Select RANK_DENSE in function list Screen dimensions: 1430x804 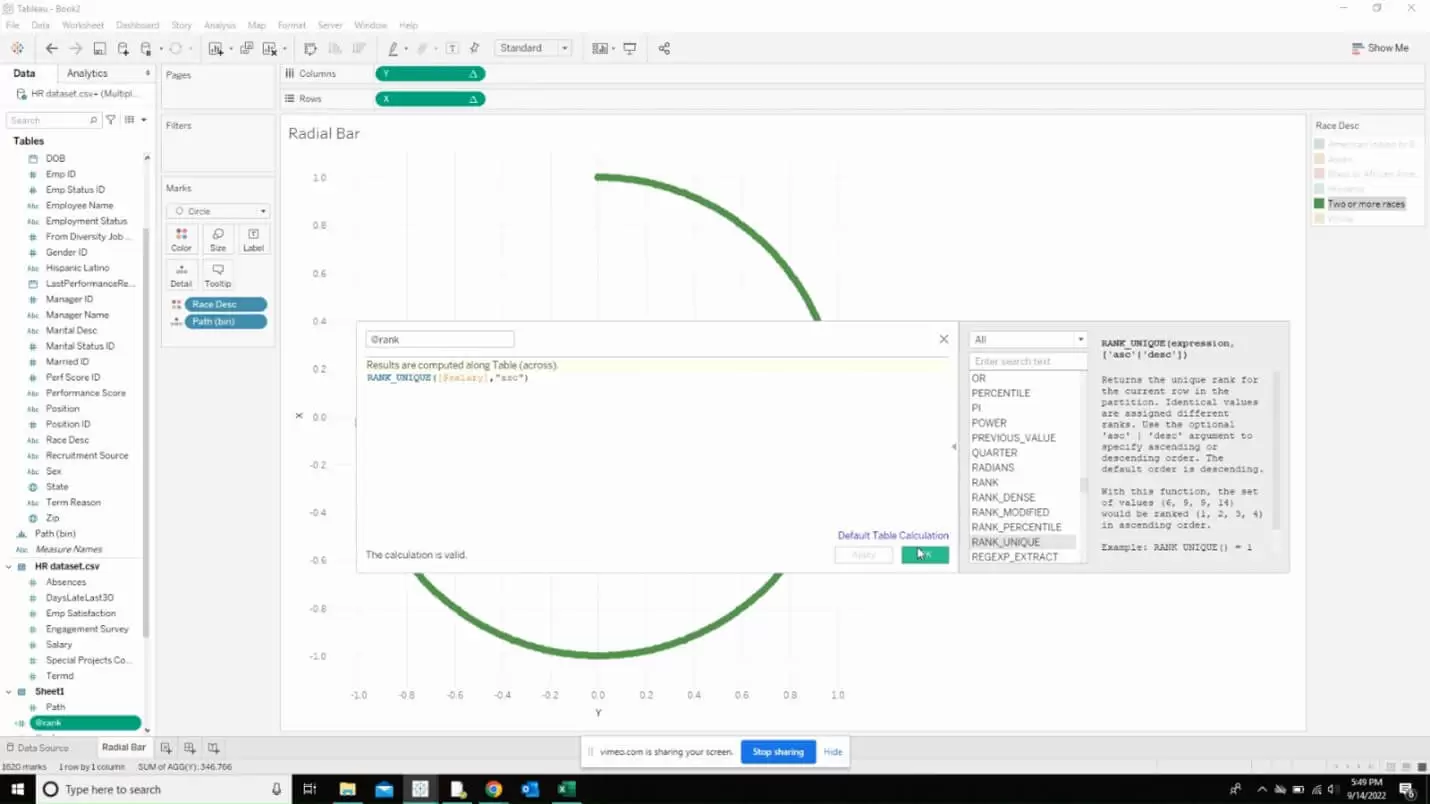point(1003,497)
